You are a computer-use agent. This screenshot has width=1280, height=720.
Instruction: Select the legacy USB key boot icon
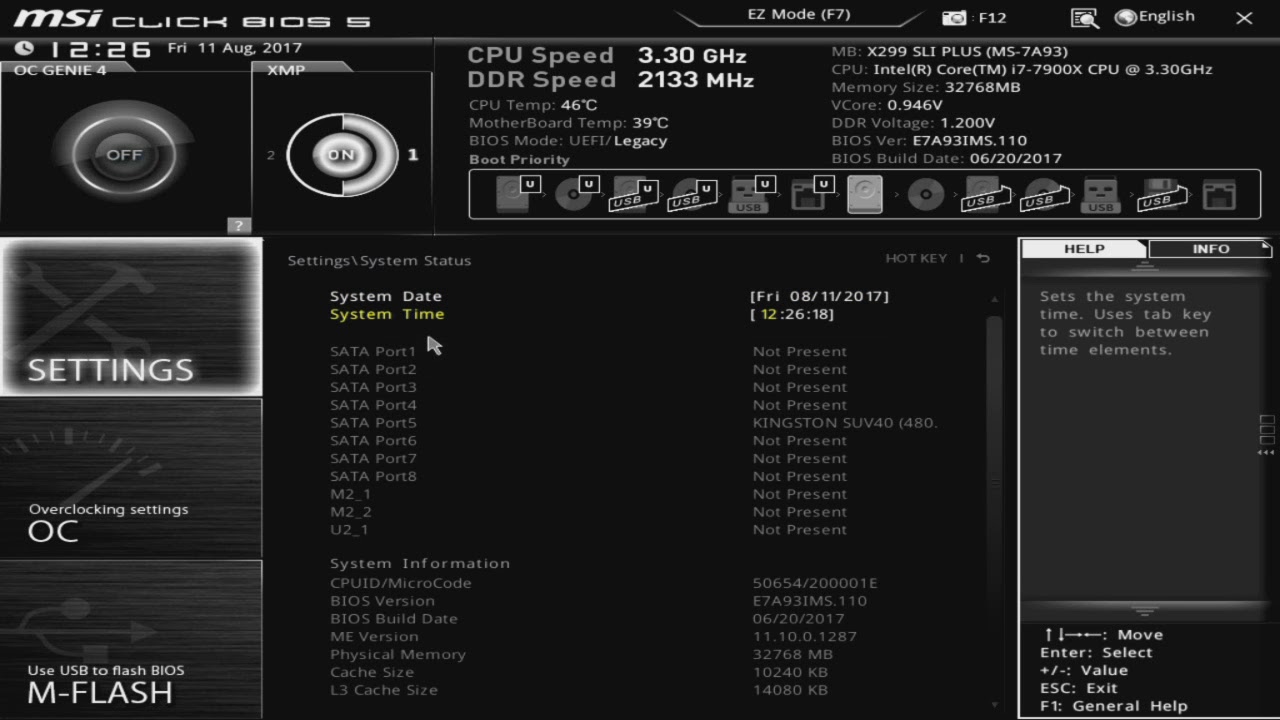[1101, 194]
